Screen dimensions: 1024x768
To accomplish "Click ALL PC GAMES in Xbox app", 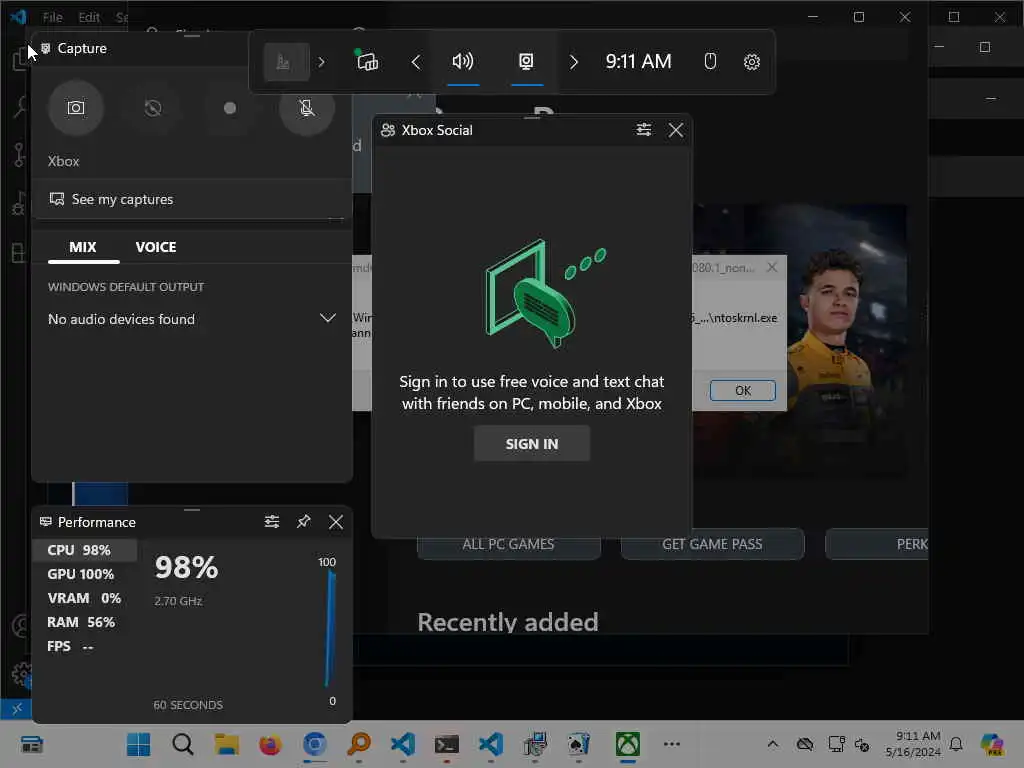I will [508, 544].
